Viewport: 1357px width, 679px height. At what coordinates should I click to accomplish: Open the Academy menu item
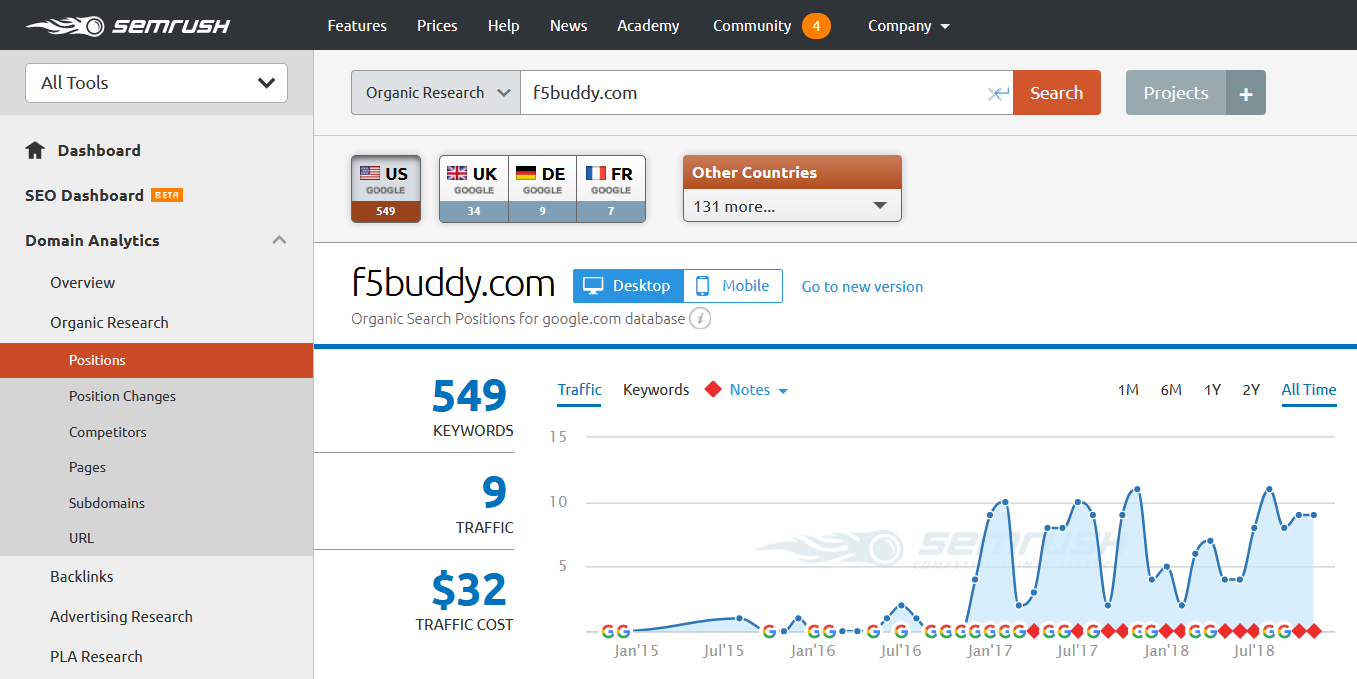(x=648, y=26)
